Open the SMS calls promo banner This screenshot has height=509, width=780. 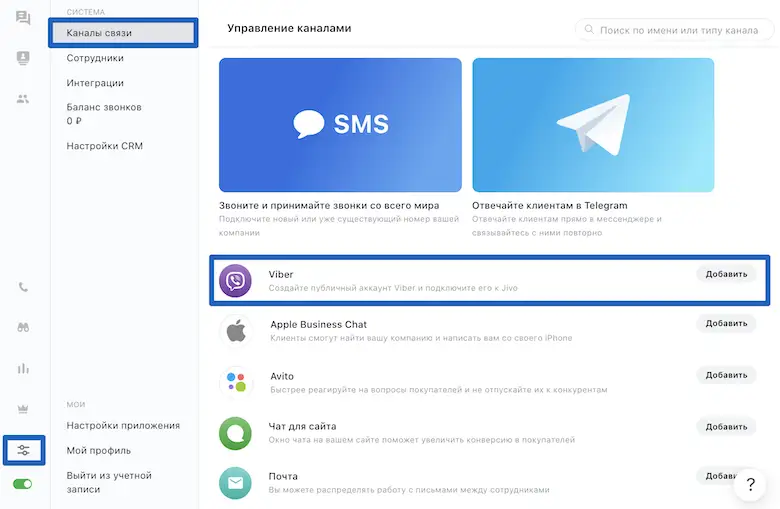340,125
